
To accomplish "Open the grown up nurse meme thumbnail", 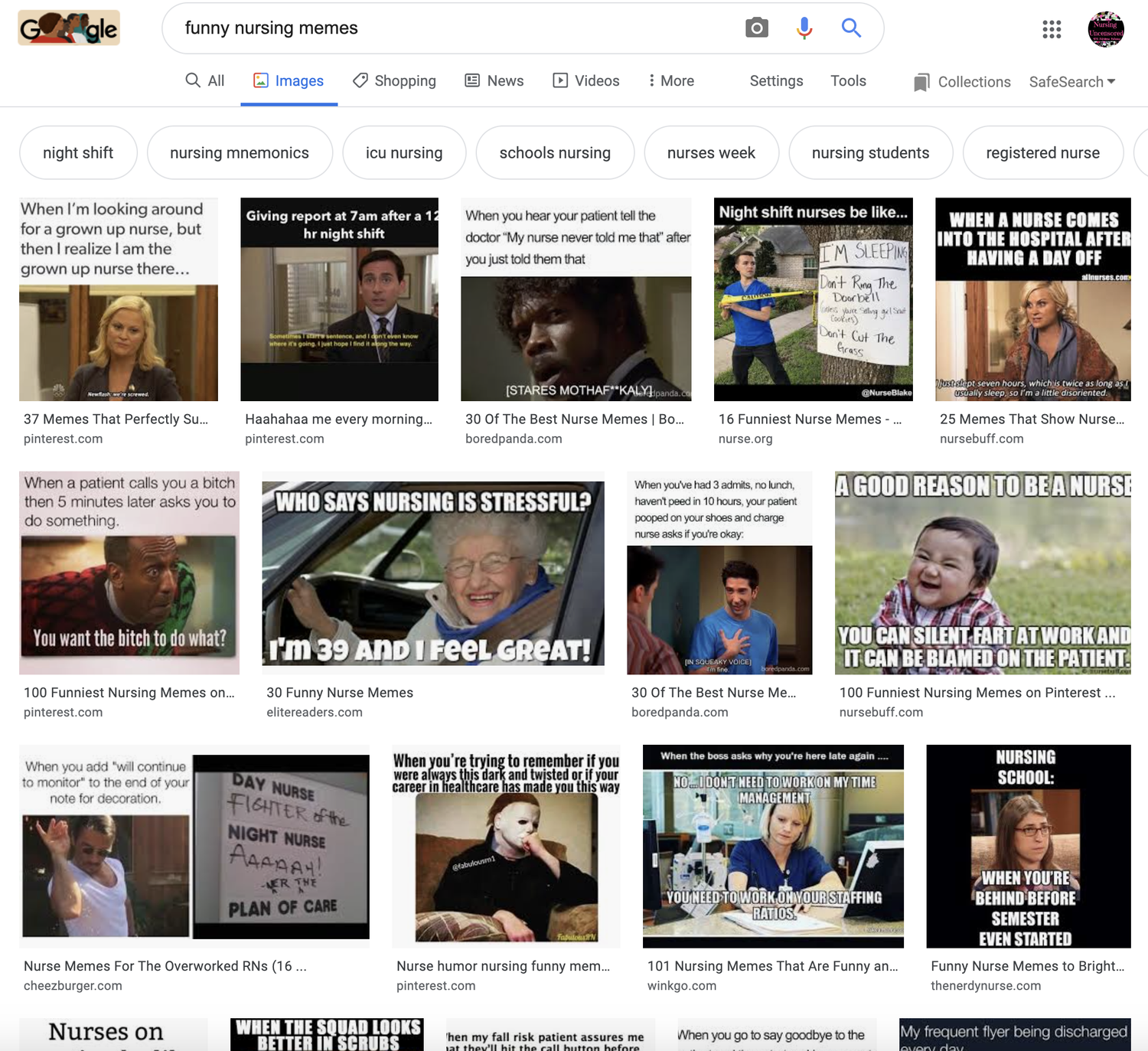I will [119, 299].
